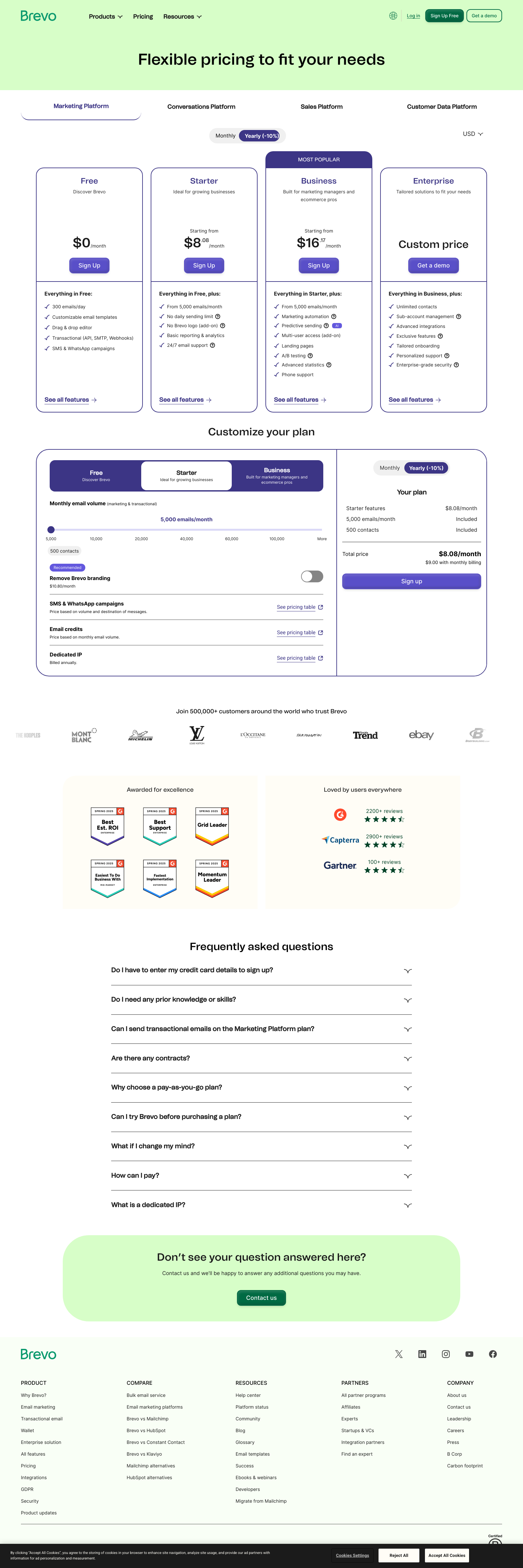
Task: Open the USD currency dropdown
Action: point(473,134)
